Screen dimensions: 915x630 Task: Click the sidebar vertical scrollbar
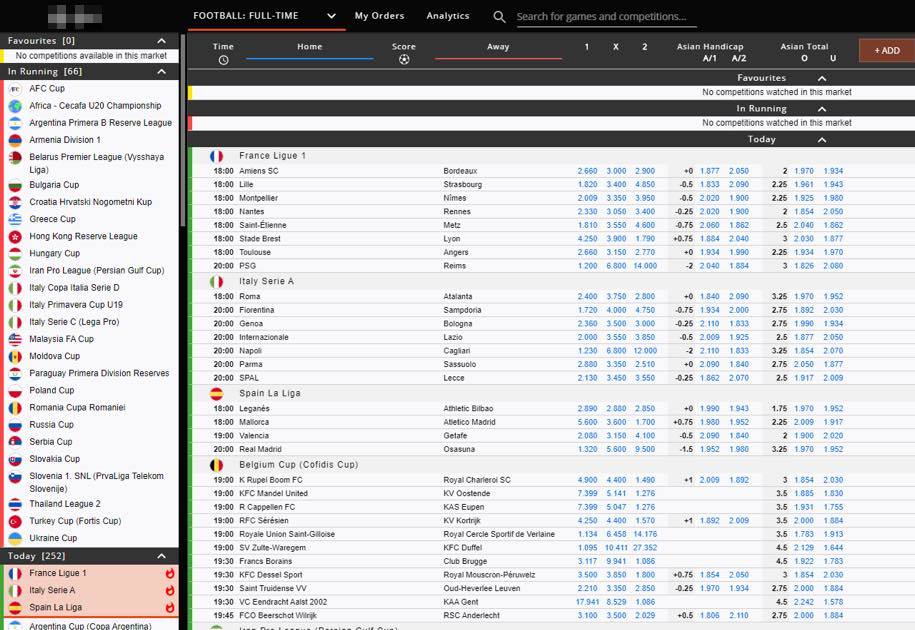183,131
